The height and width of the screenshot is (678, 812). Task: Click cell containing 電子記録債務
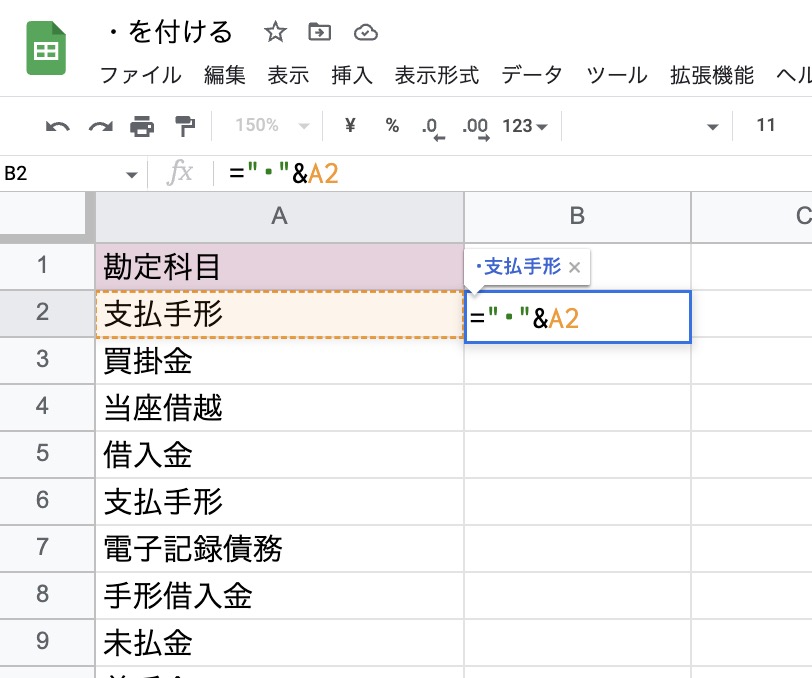(279, 548)
